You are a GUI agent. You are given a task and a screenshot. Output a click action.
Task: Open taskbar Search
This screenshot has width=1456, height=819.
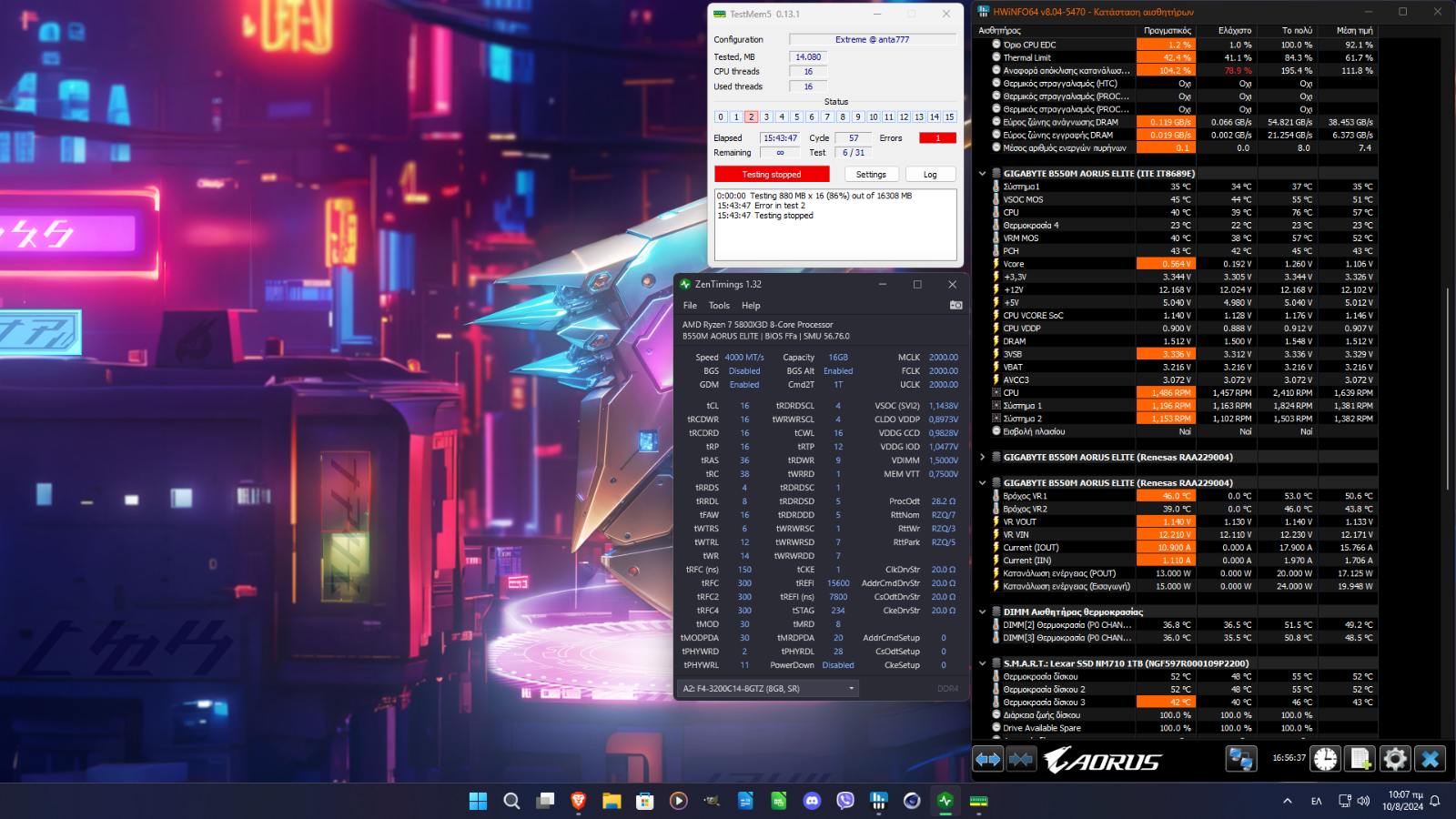point(511,801)
